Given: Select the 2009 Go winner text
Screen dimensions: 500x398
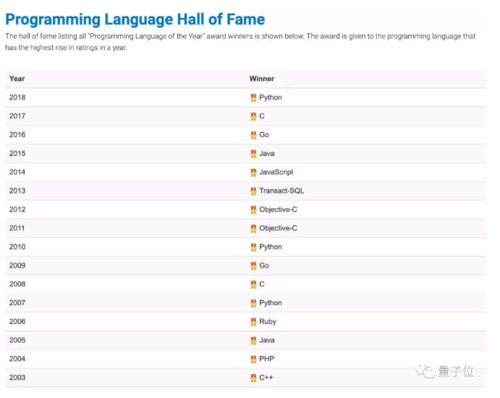Looking at the screenshot, I should click(264, 265).
